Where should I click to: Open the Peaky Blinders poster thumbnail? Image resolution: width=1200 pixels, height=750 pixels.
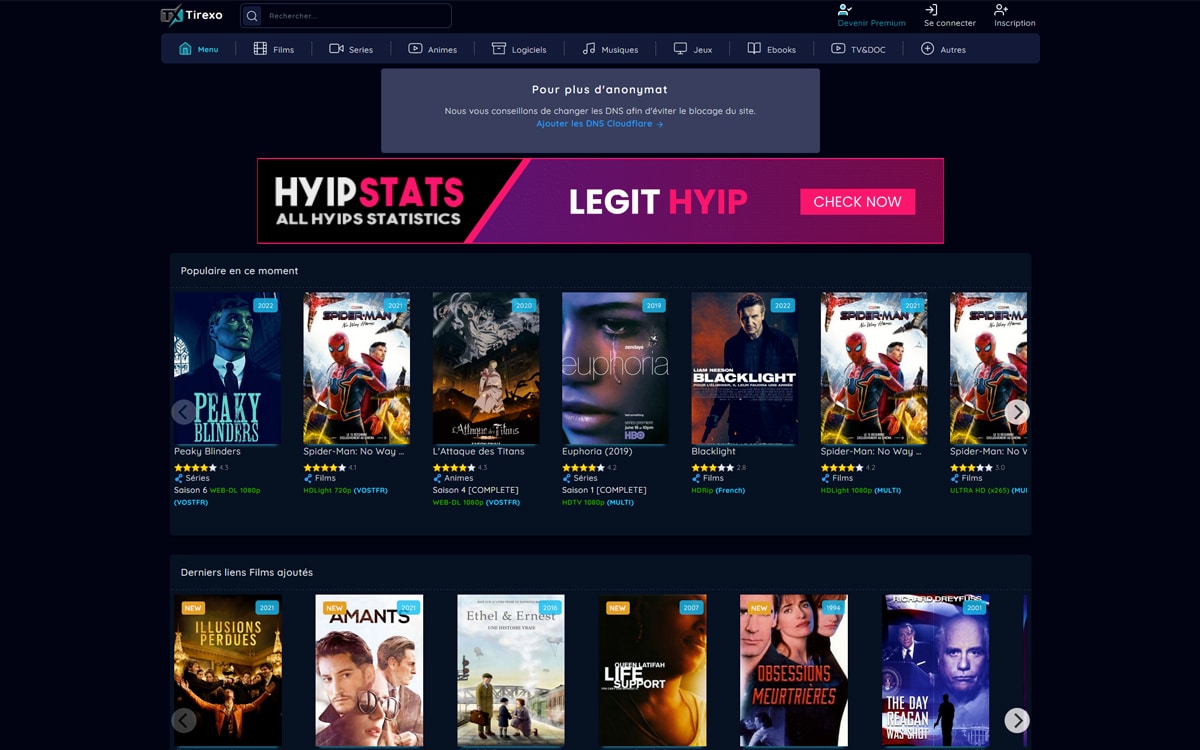[227, 368]
